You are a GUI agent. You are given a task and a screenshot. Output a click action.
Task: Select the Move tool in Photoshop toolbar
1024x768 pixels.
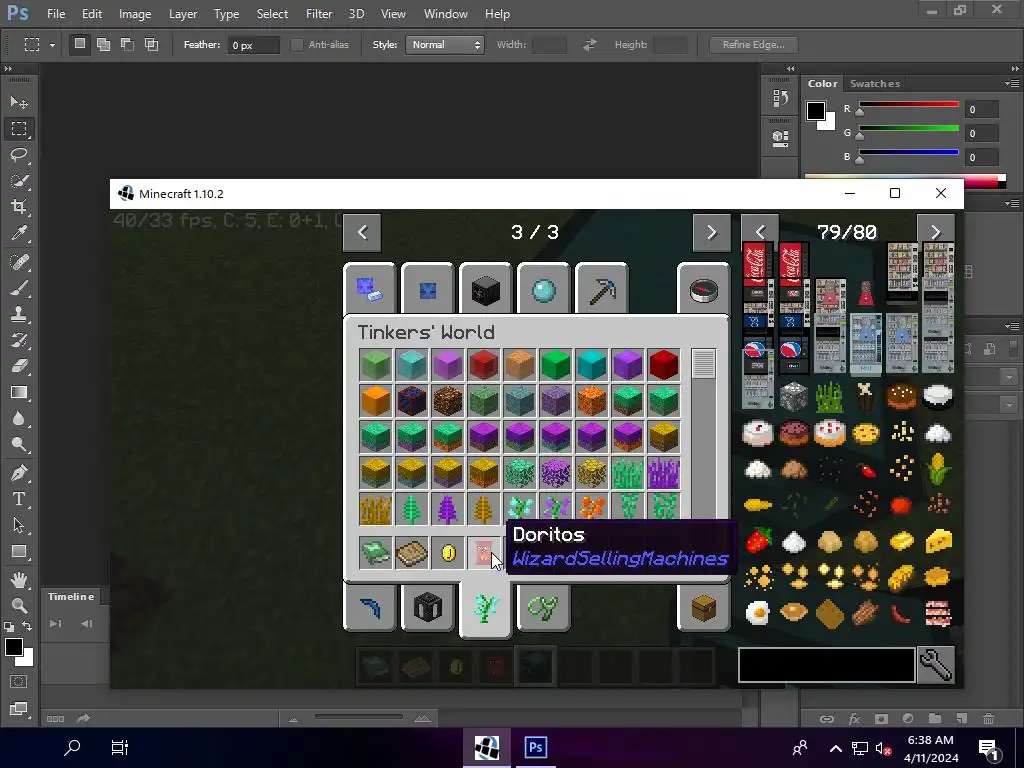(19, 103)
